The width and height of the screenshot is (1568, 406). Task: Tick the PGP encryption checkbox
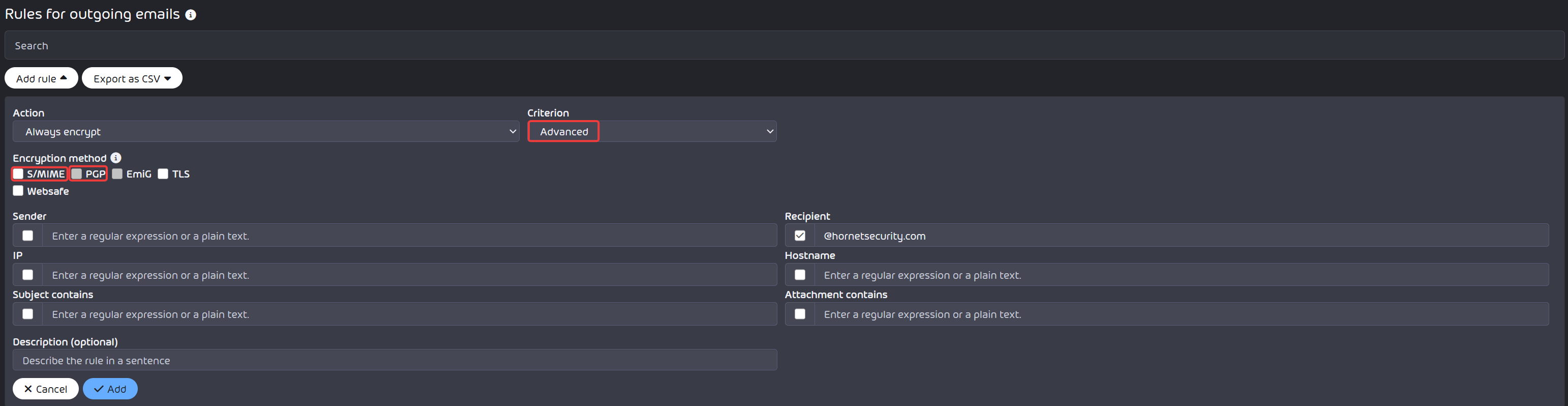pyautogui.click(x=77, y=174)
